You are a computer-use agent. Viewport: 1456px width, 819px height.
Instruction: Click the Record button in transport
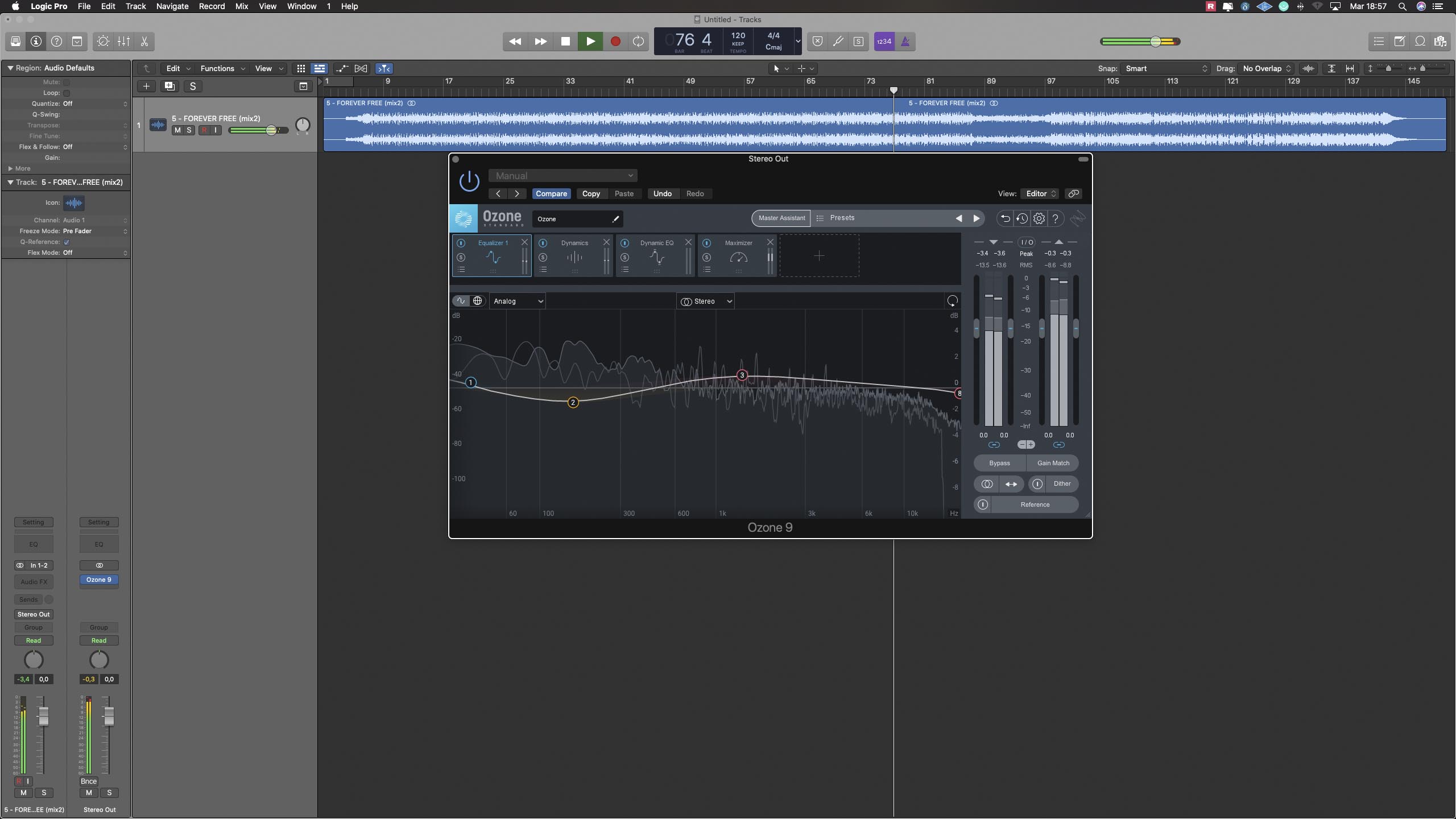pos(615,42)
